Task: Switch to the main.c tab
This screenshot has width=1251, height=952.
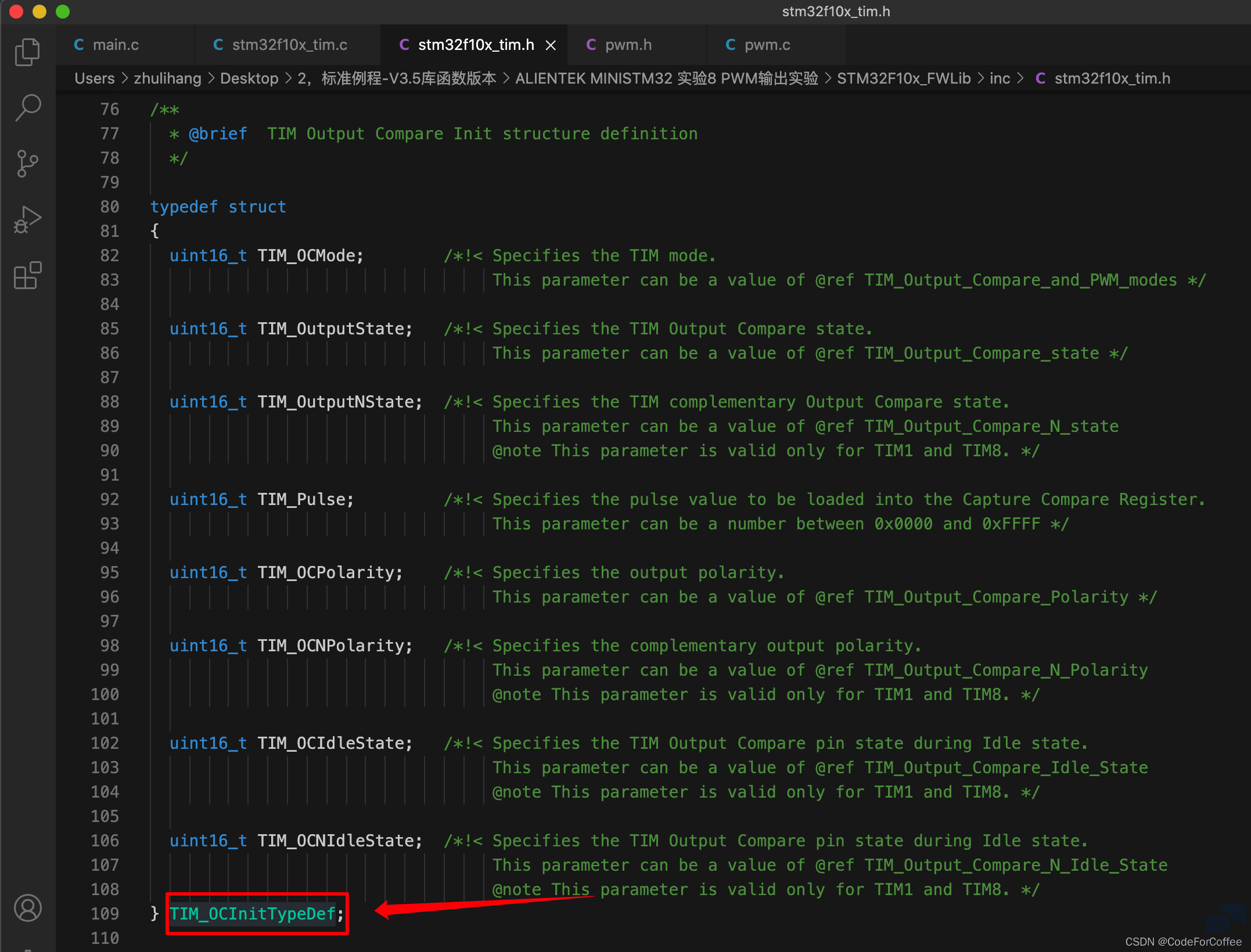Action: (x=116, y=45)
